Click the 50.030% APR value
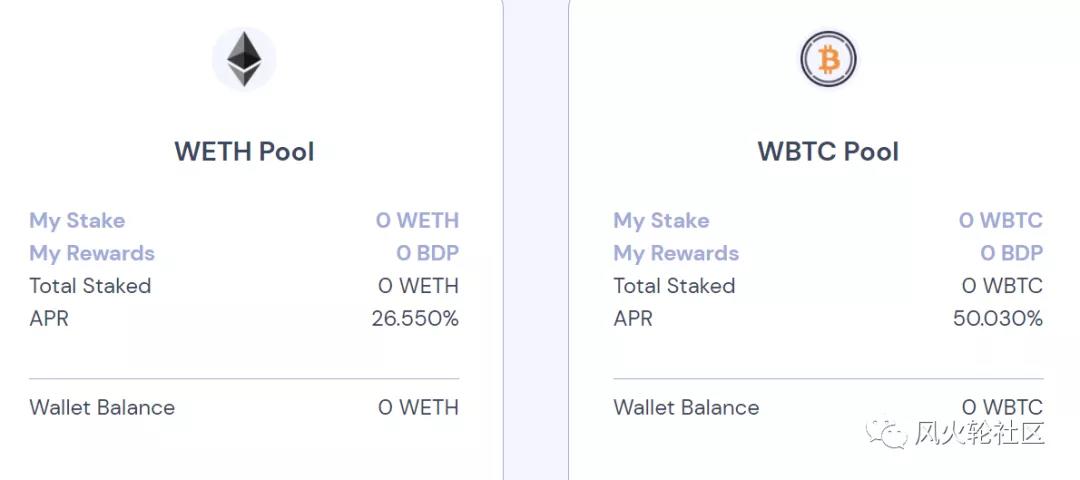This screenshot has width=1080, height=480. (x=998, y=319)
